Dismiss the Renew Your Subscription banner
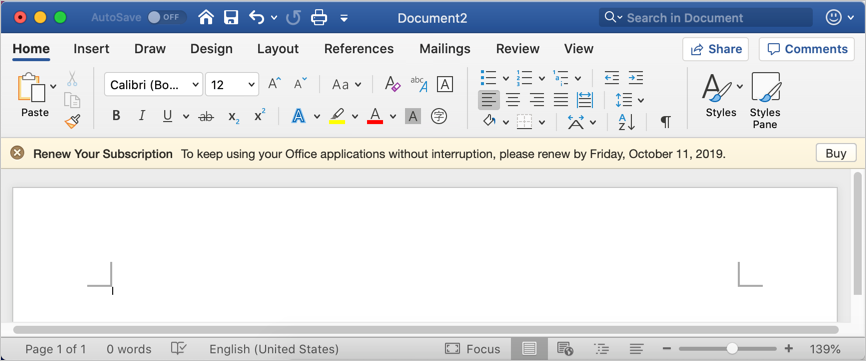Viewport: 866px width, 361px height. (x=18, y=153)
